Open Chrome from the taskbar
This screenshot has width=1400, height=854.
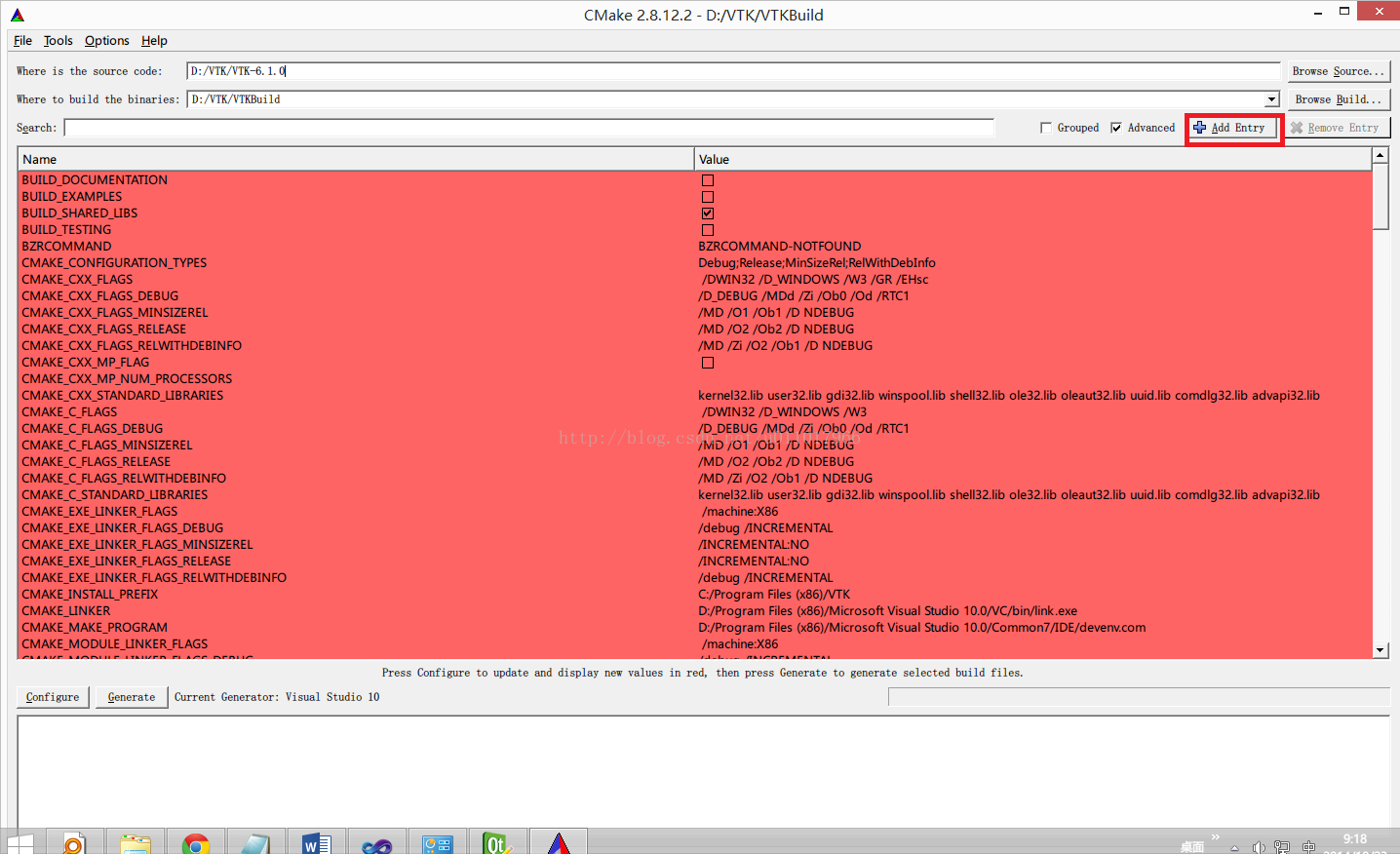tap(196, 842)
